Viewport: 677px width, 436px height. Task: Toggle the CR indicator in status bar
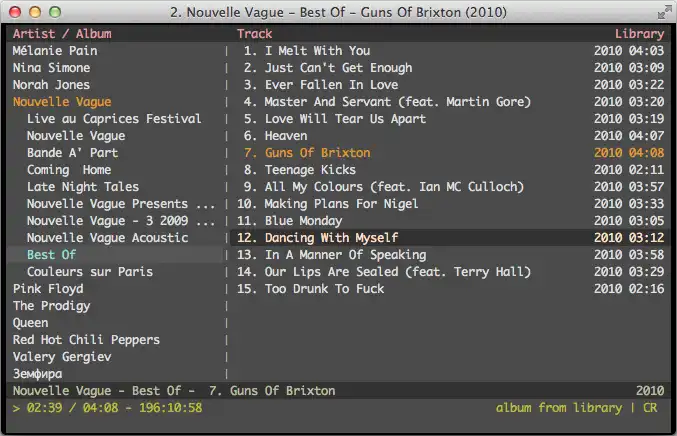click(x=650, y=408)
